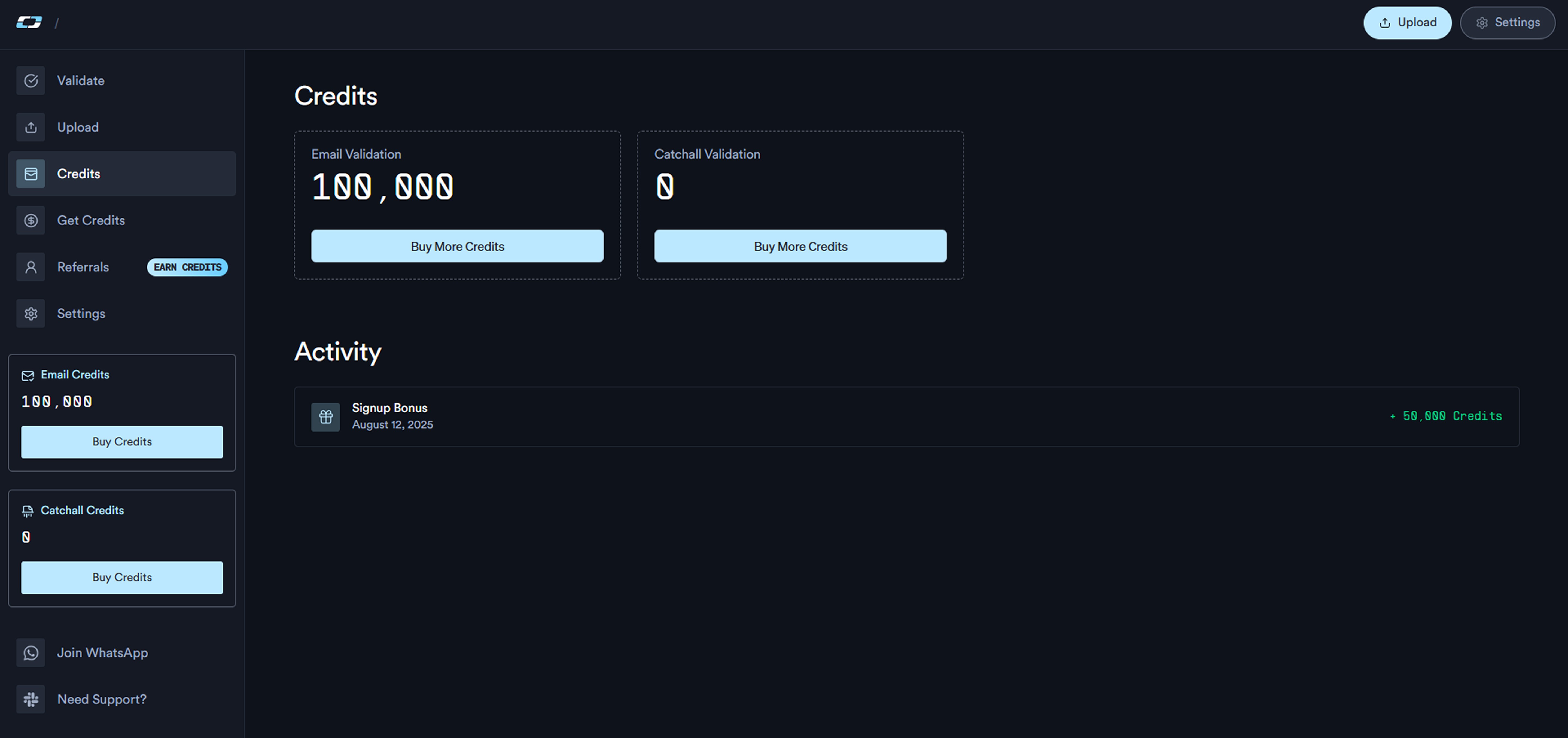
Task: Click Buy Credits under Catchall Credits
Action: pos(122,577)
